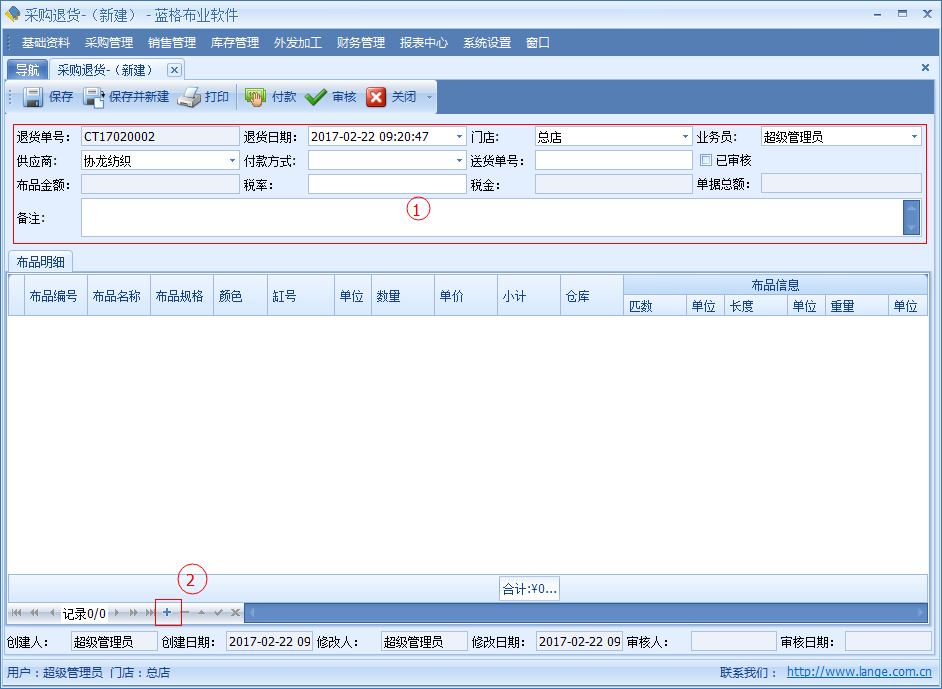Image resolution: width=942 pixels, height=689 pixels.
Task: Click the red 关闭 close icon
Action: pyautogui.click(x=376, y=97)
